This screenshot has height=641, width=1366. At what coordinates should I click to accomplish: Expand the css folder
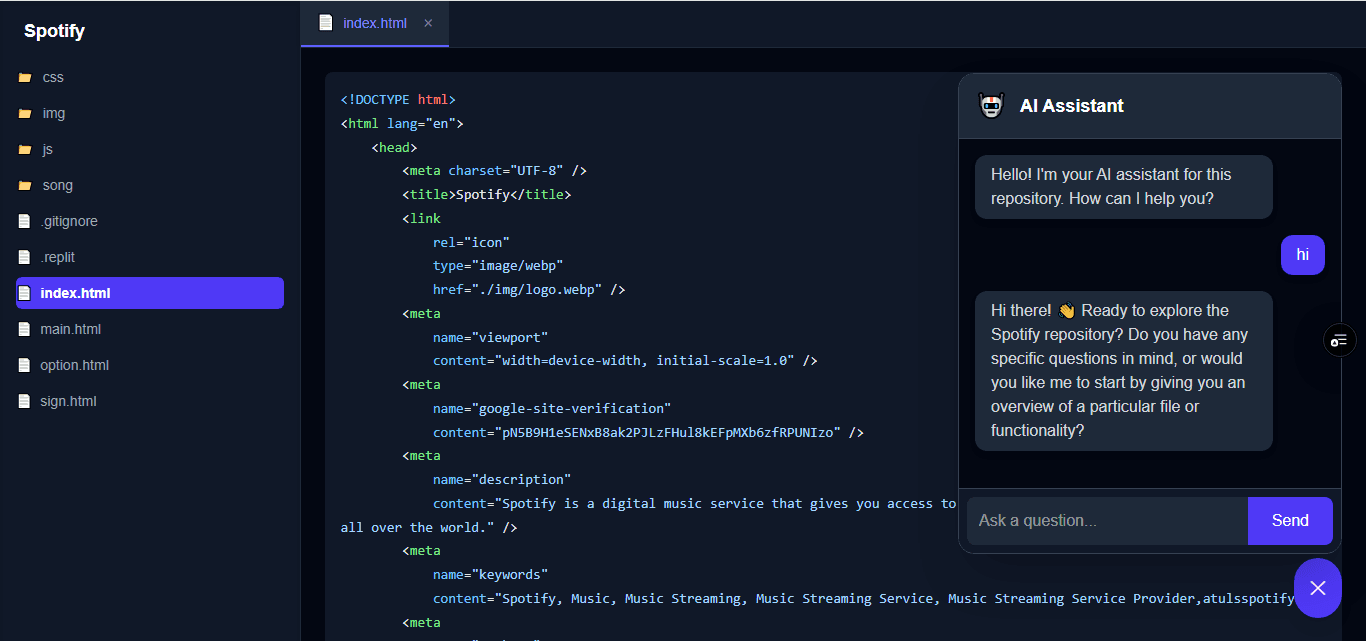(x=55, y=77)
